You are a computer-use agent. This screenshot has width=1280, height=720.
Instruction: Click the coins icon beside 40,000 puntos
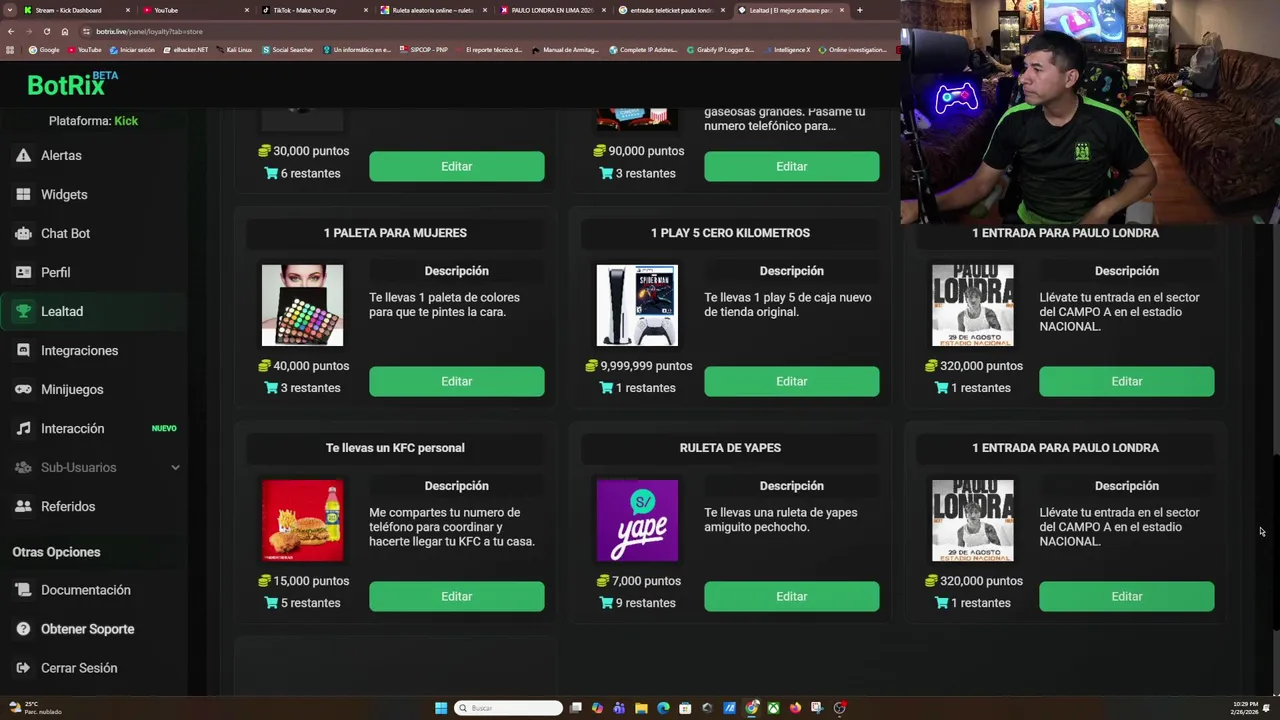tap(264, 366)
